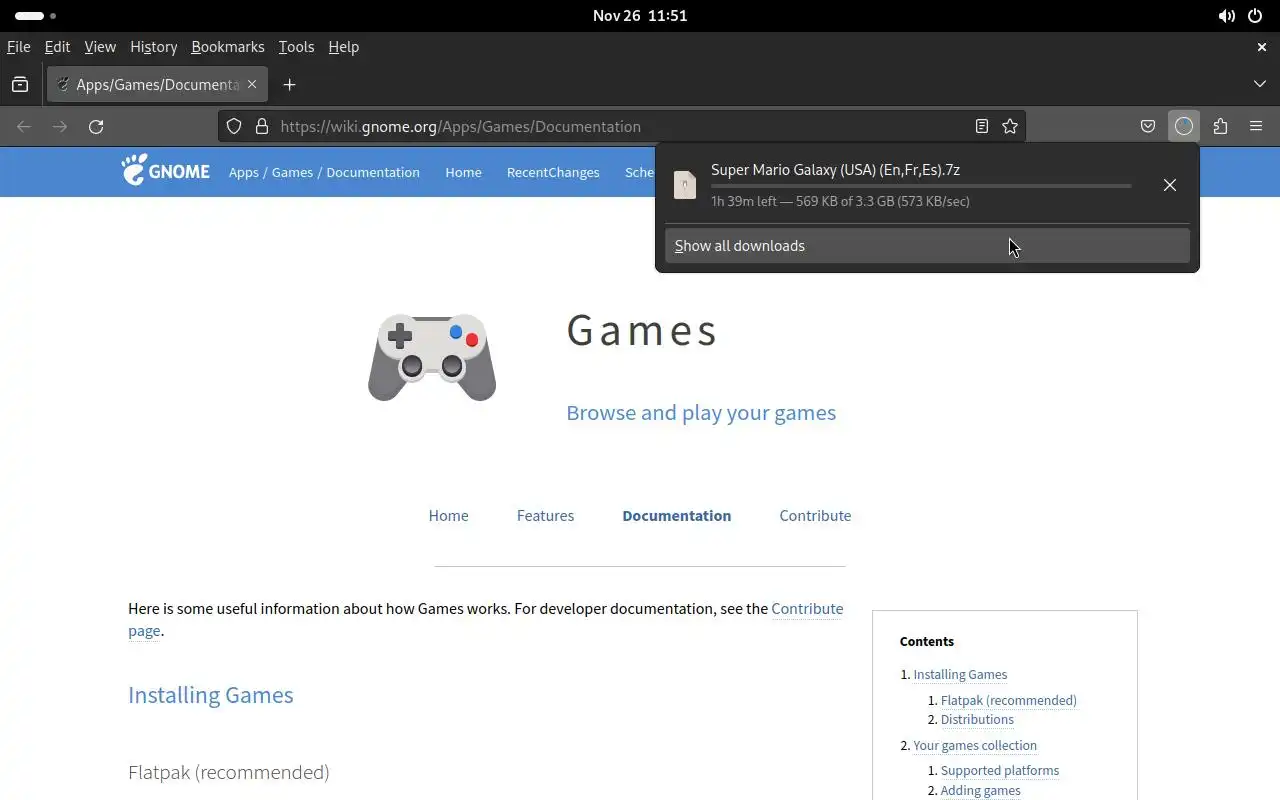View site security padlock info
This screenshot has height=800, width=1280.
click(x=262, y=127)
